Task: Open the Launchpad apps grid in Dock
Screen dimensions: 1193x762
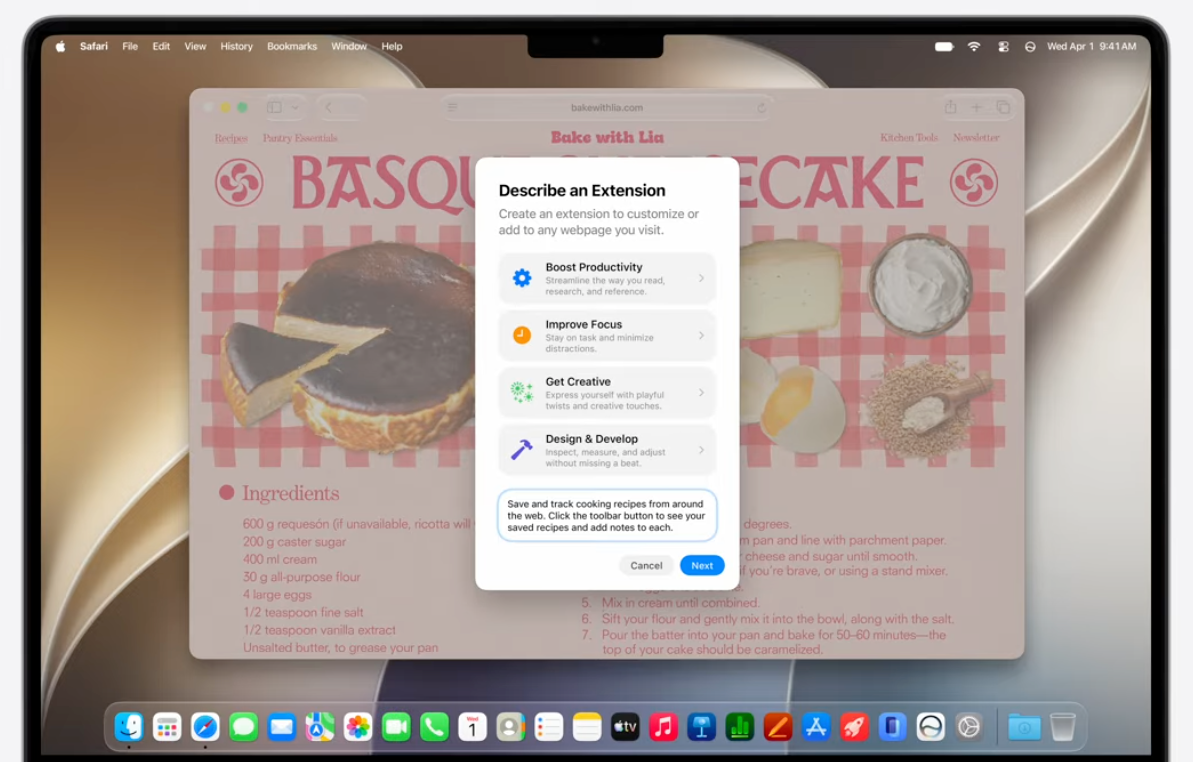Action: pyautogui.click(x=167, y=727)
